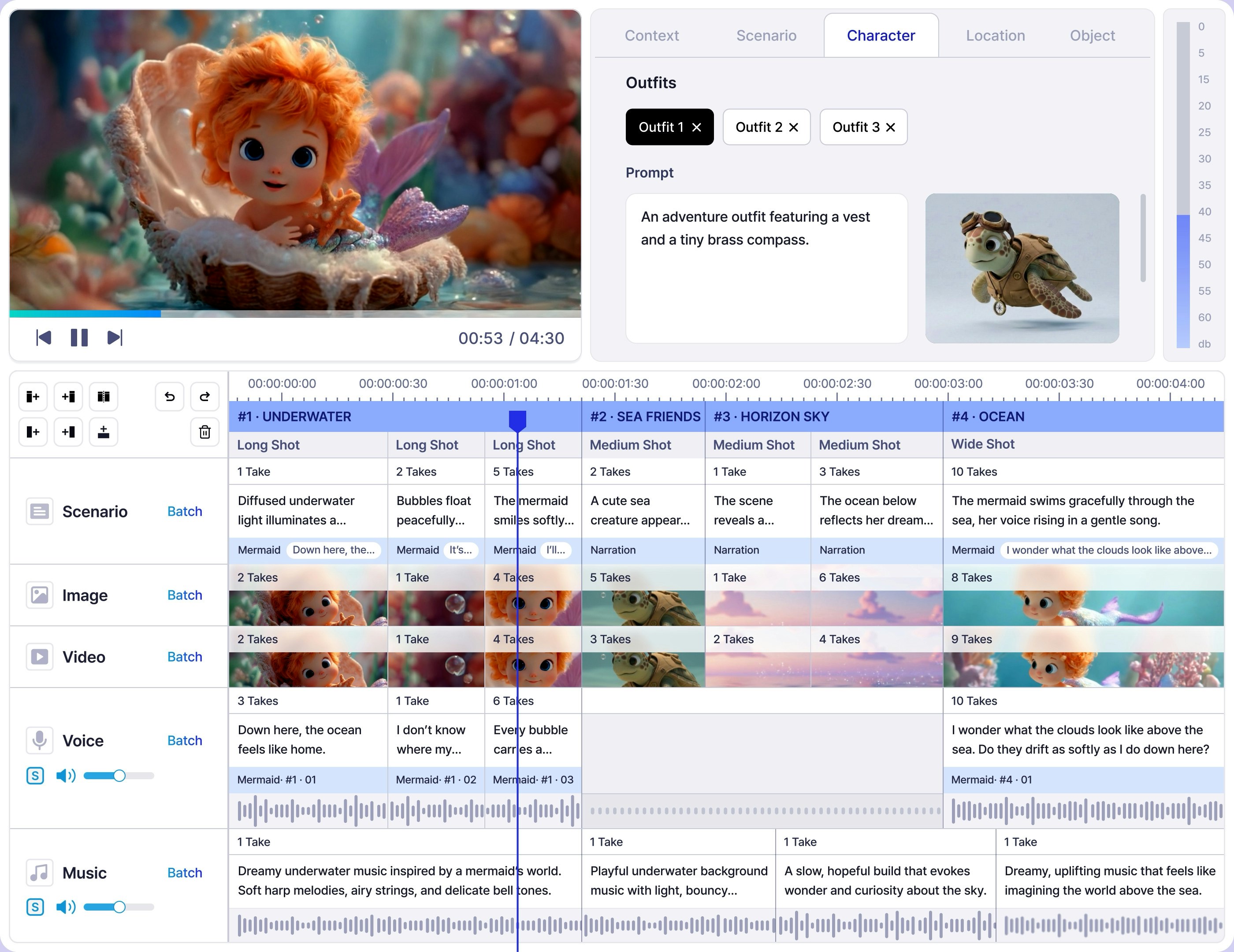This screenshot has height=952, width=1234.
Task: Switch to the Location tab
Action: [x=995, y=35]
